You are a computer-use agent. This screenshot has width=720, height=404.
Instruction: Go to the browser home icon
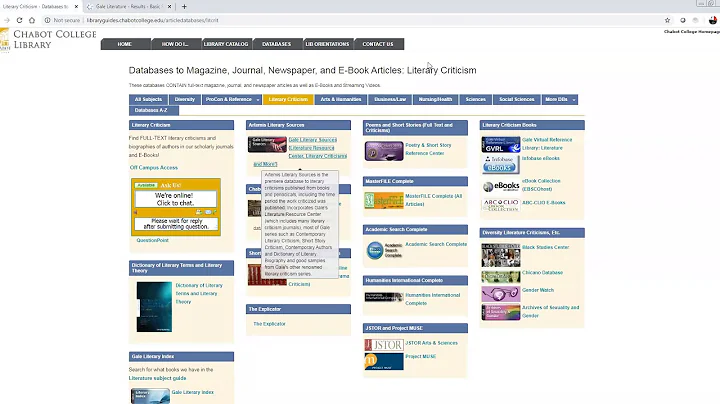(32, 20)
